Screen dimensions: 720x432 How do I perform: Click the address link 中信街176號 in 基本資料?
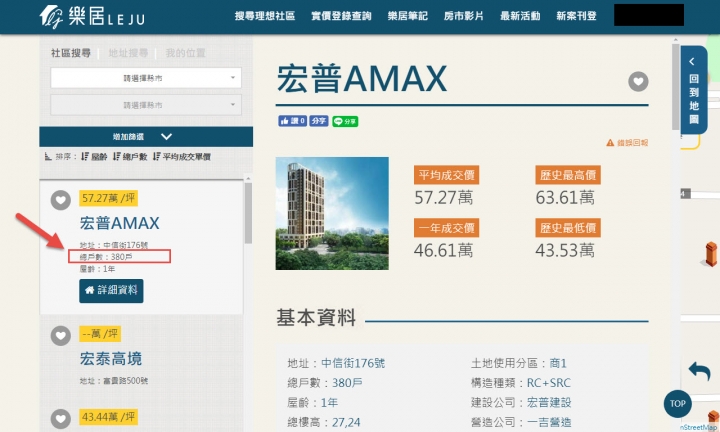[x=353, y=363]
